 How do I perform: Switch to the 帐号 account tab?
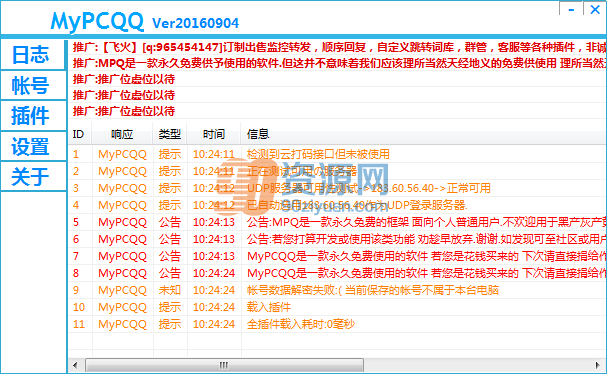(x=33, y=85)
